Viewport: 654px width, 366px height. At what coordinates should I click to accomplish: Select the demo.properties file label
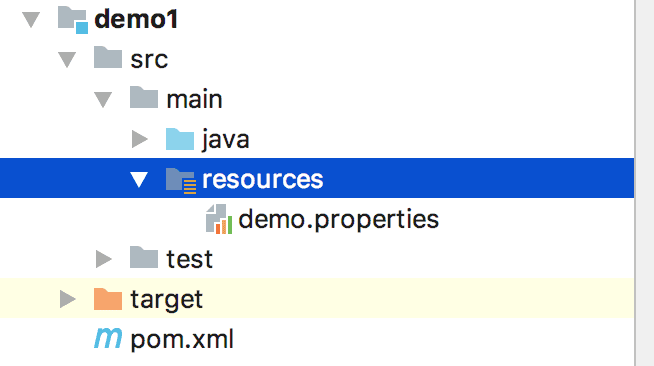[338, 220]
